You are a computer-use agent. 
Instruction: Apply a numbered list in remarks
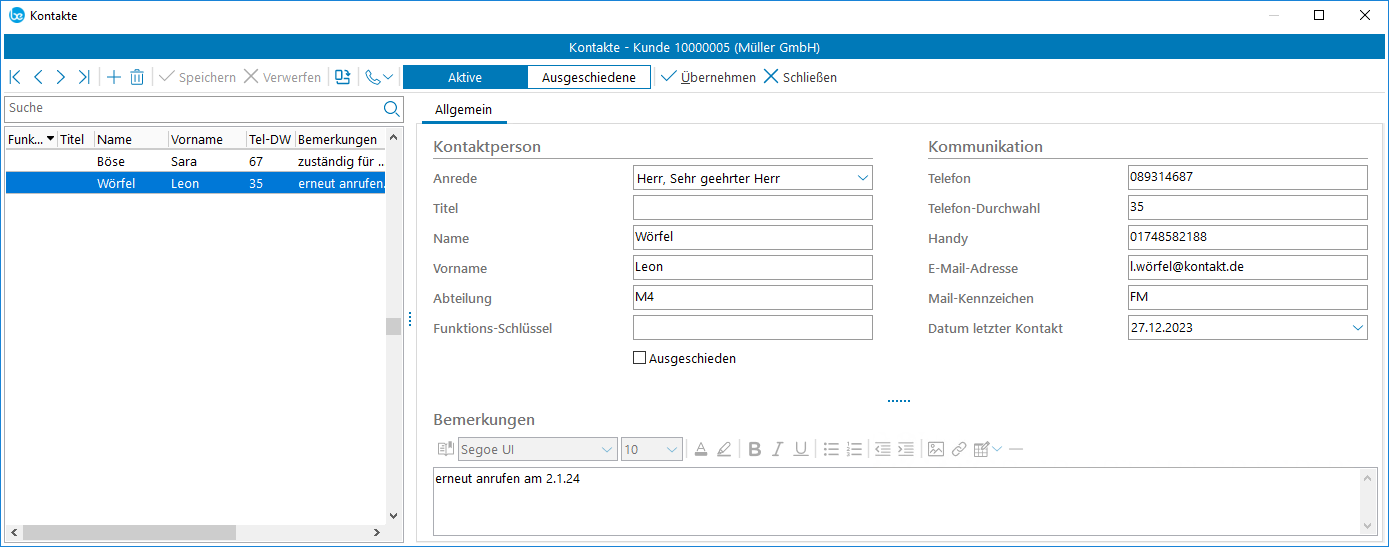pos(854,449)
